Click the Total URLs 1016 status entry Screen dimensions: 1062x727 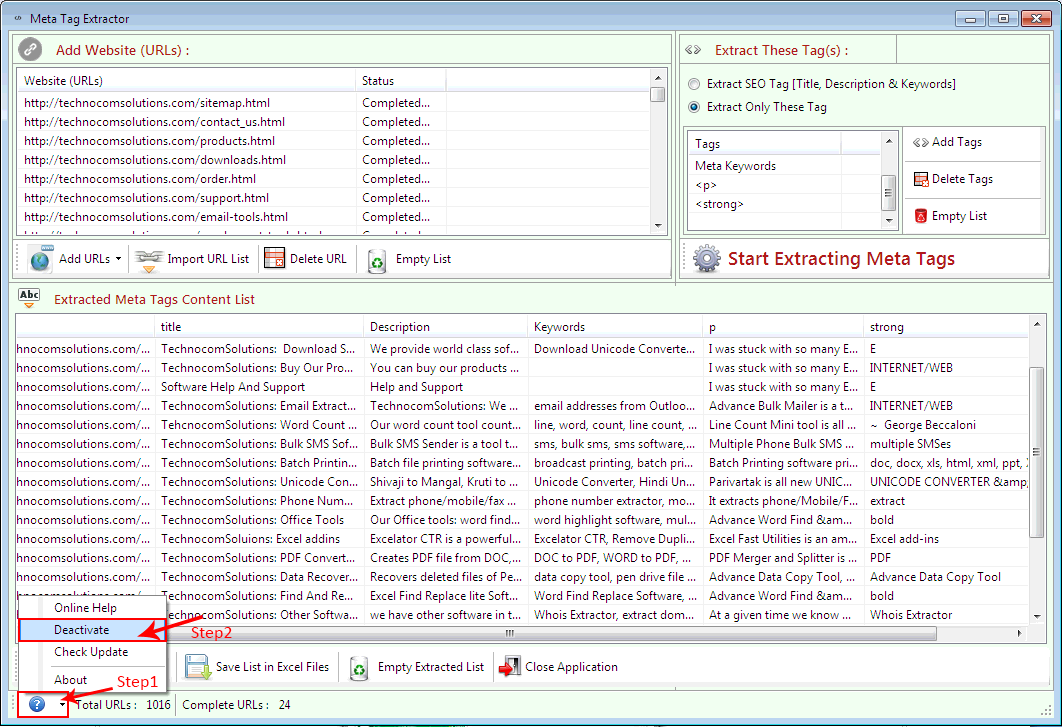point(123,705)
